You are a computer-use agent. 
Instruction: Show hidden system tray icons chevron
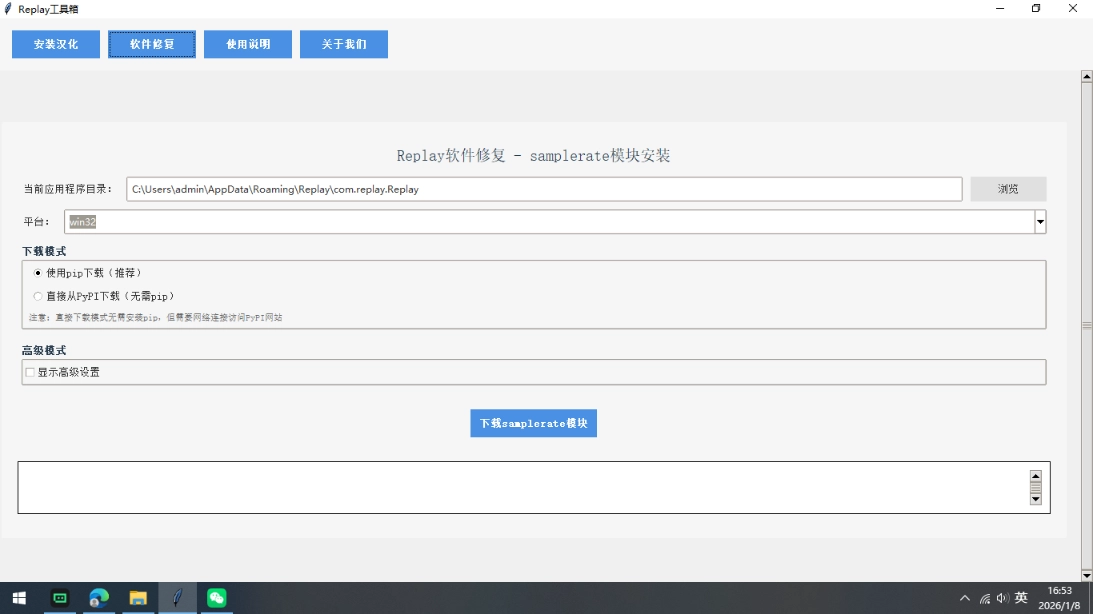click(965, 598)
